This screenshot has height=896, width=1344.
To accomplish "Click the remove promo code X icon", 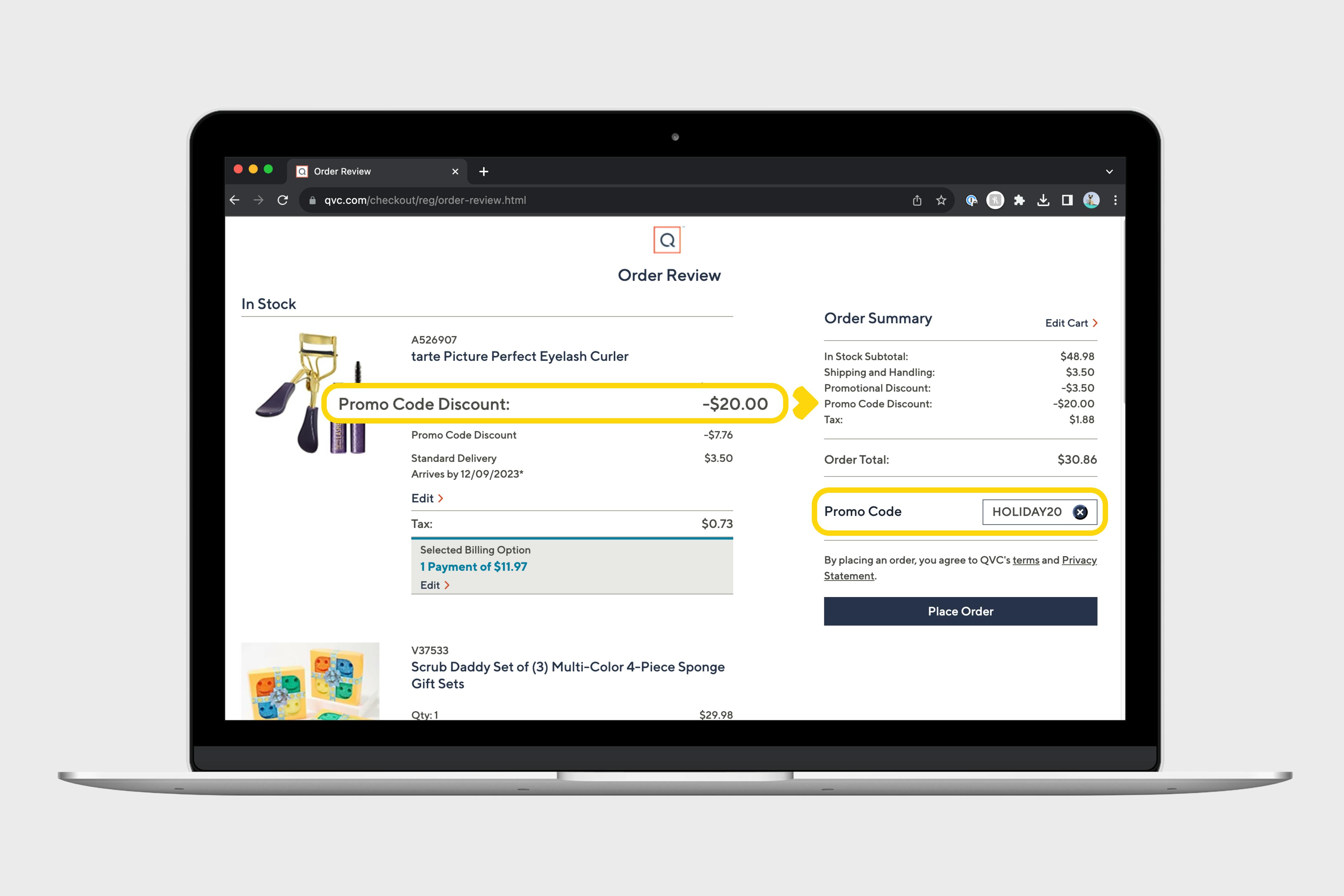I will tap(1079, 511).
